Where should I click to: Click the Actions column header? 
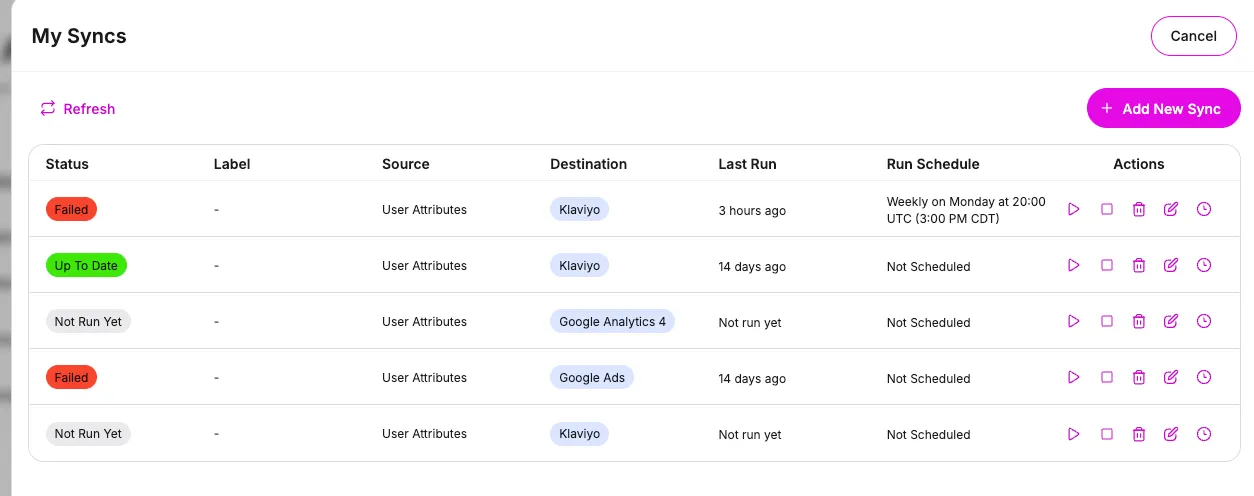coord(1139,164)
